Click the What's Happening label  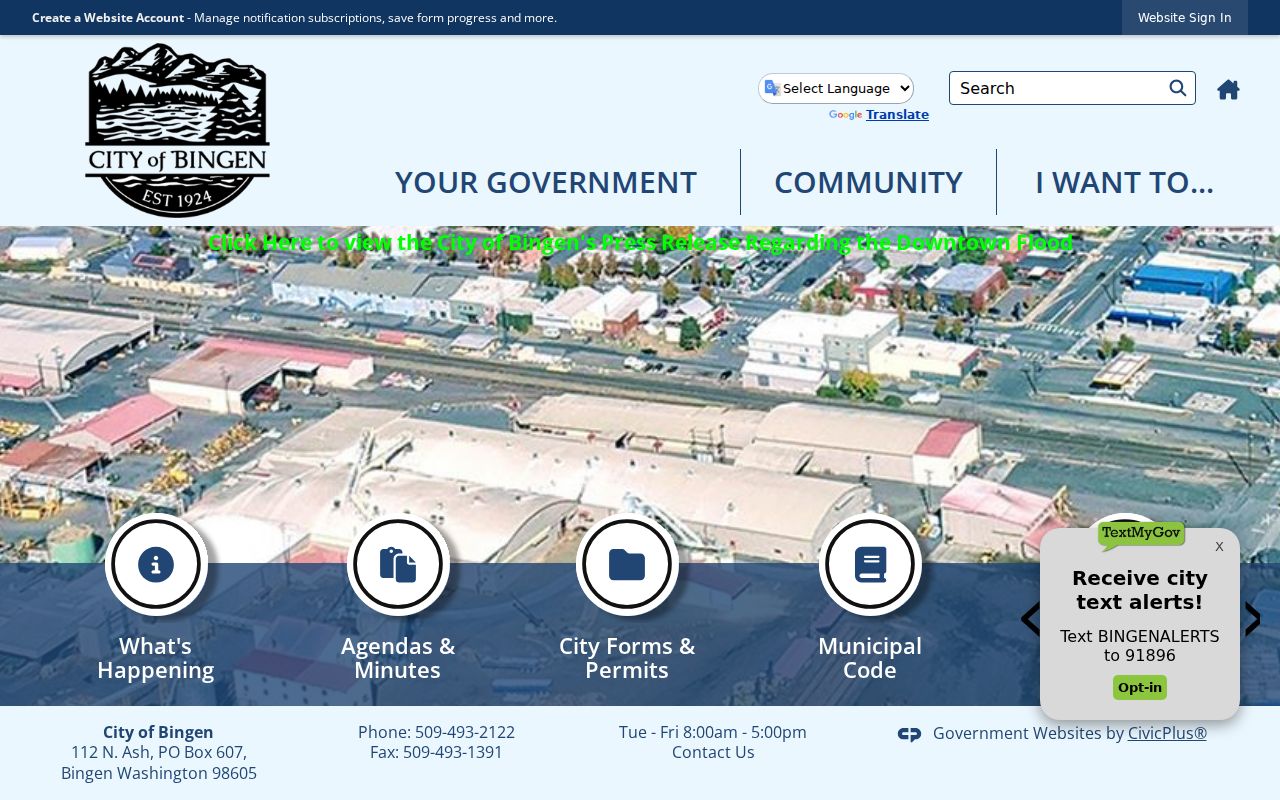coord(156,658)
